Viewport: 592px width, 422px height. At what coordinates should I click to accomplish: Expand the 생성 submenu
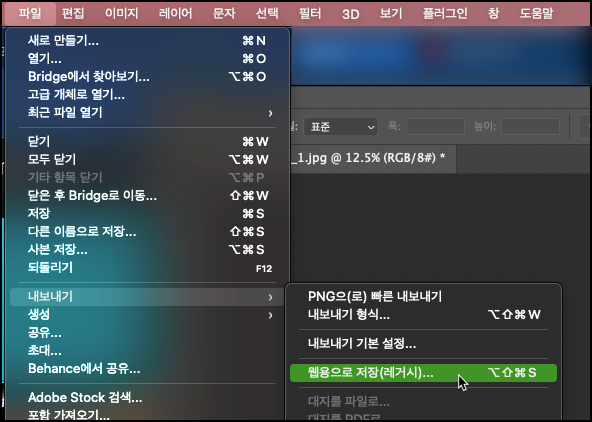pos(147,314)
